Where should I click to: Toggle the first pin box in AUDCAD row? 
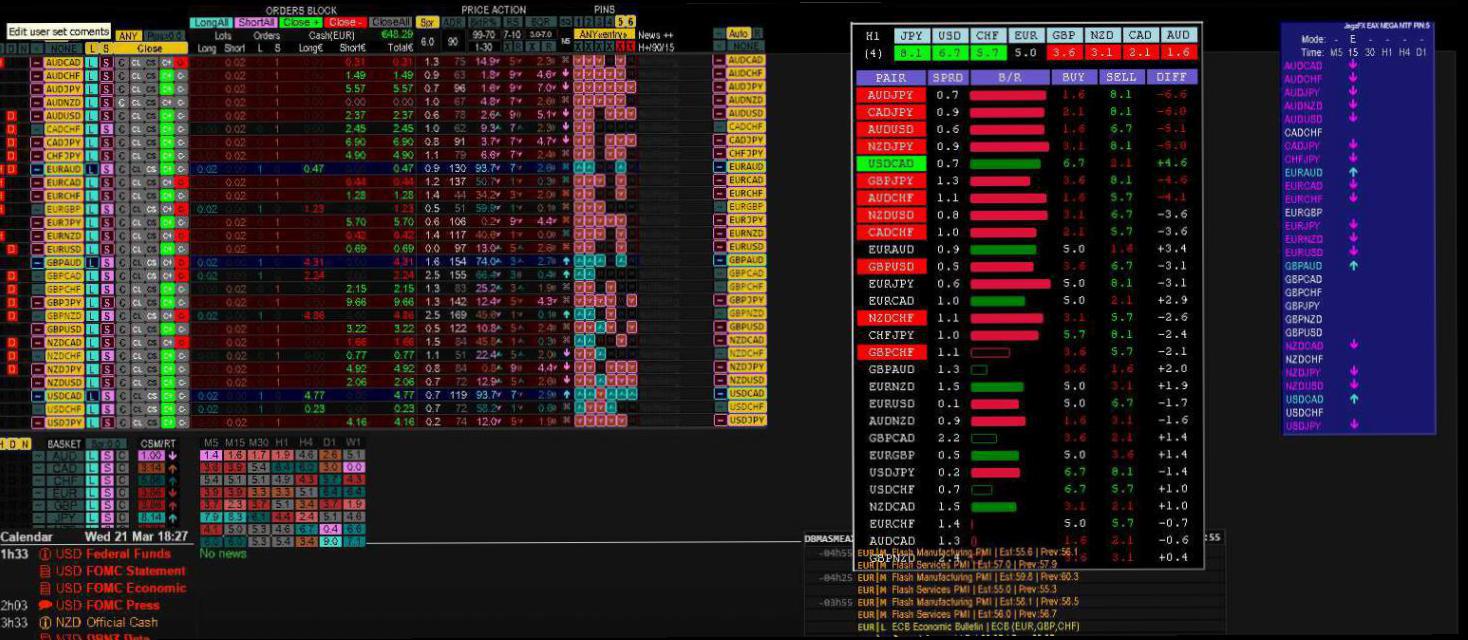tap(579, 61)
